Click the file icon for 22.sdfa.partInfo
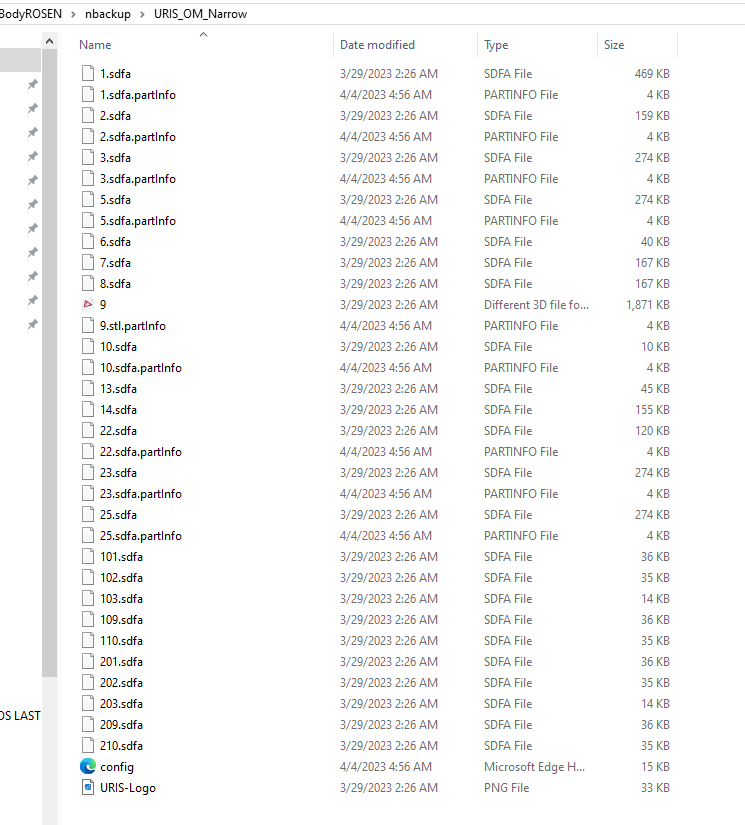 pos(88,451)
